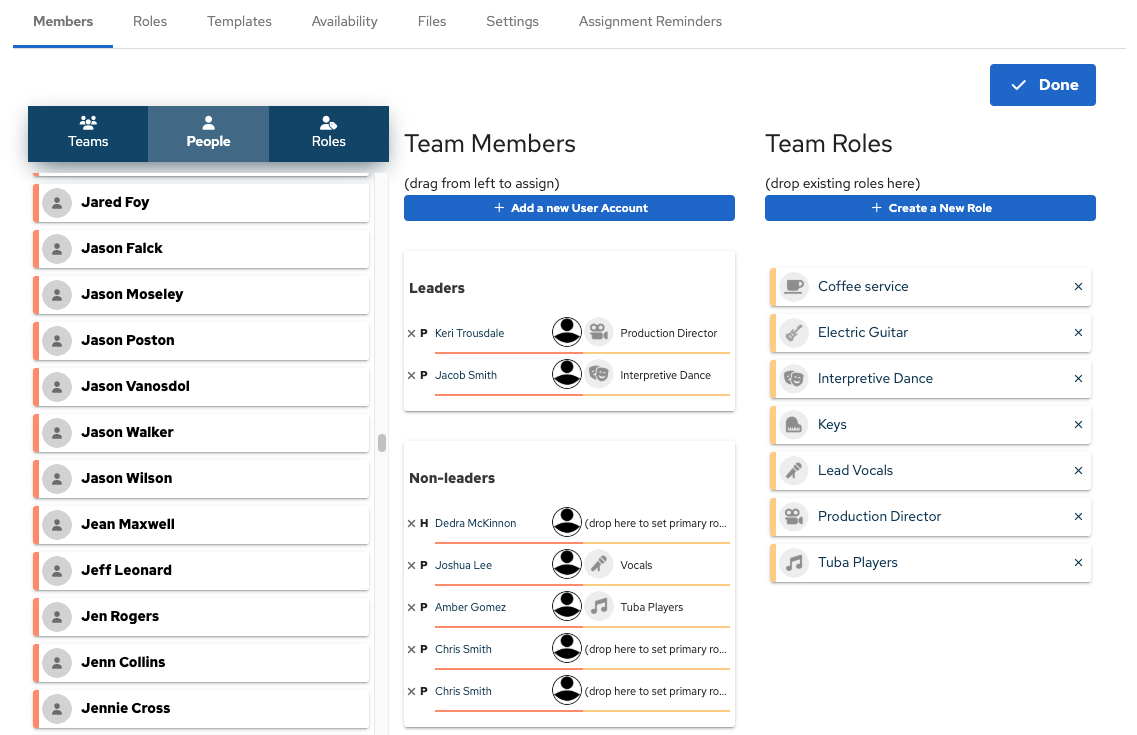Image resolution: width=1137 pixels, height=735 pixels.
Task: Click the Lead Vocals microphone icon
Action: pos(794,470)
